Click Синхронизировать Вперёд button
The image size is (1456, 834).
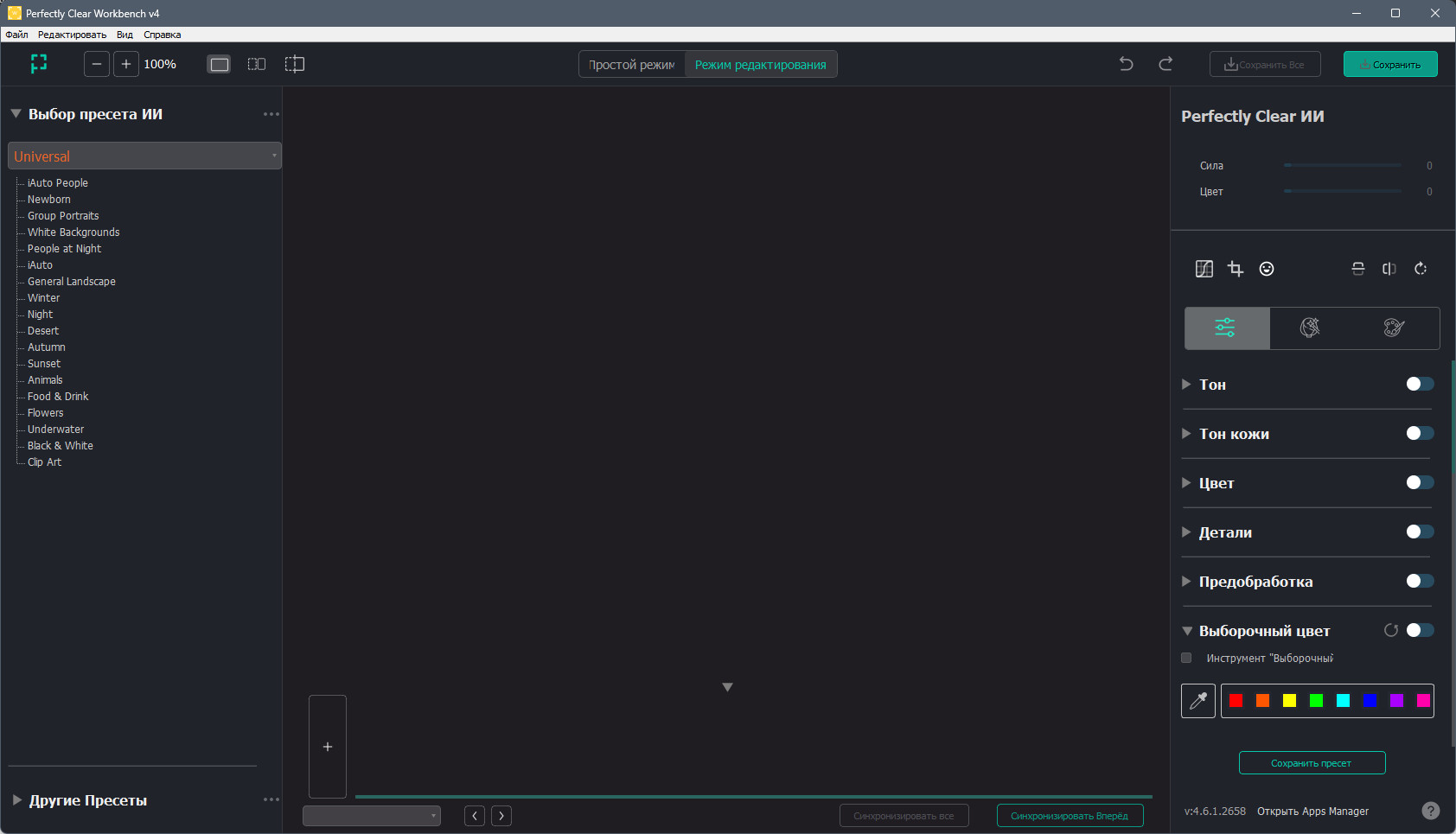1070,816
